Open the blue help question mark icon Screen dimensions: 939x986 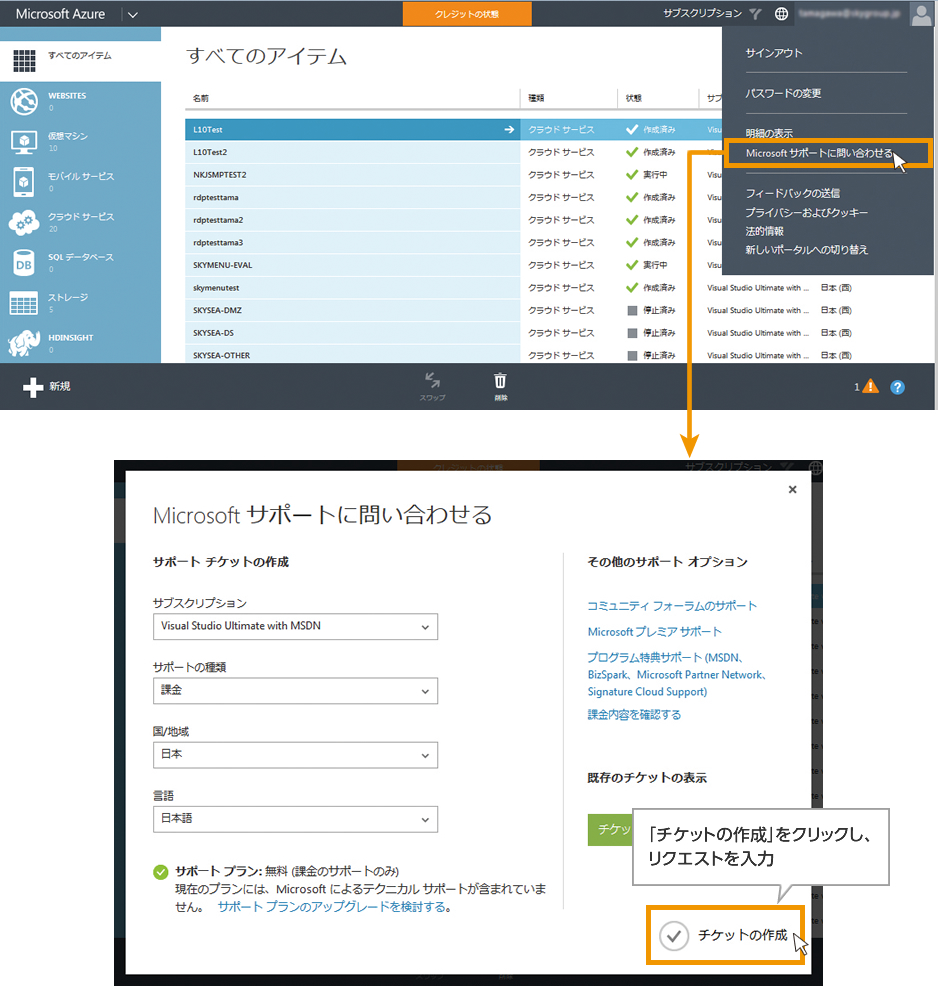(x=897, y=387)
